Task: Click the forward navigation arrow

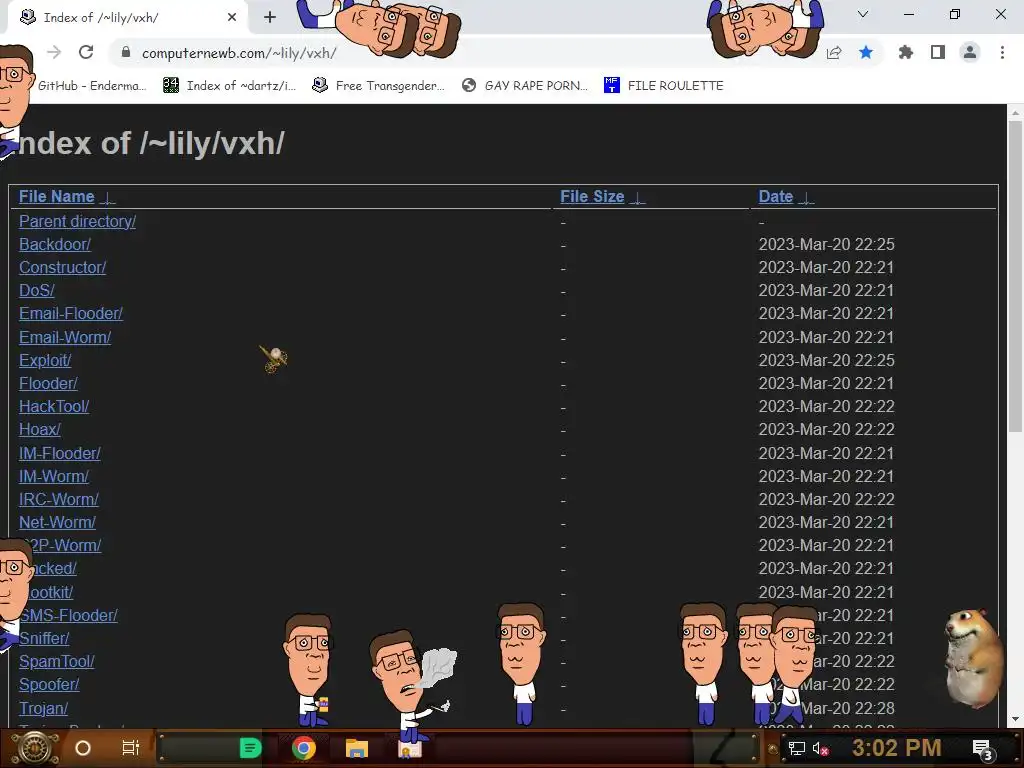Action: tap(54, 52)
